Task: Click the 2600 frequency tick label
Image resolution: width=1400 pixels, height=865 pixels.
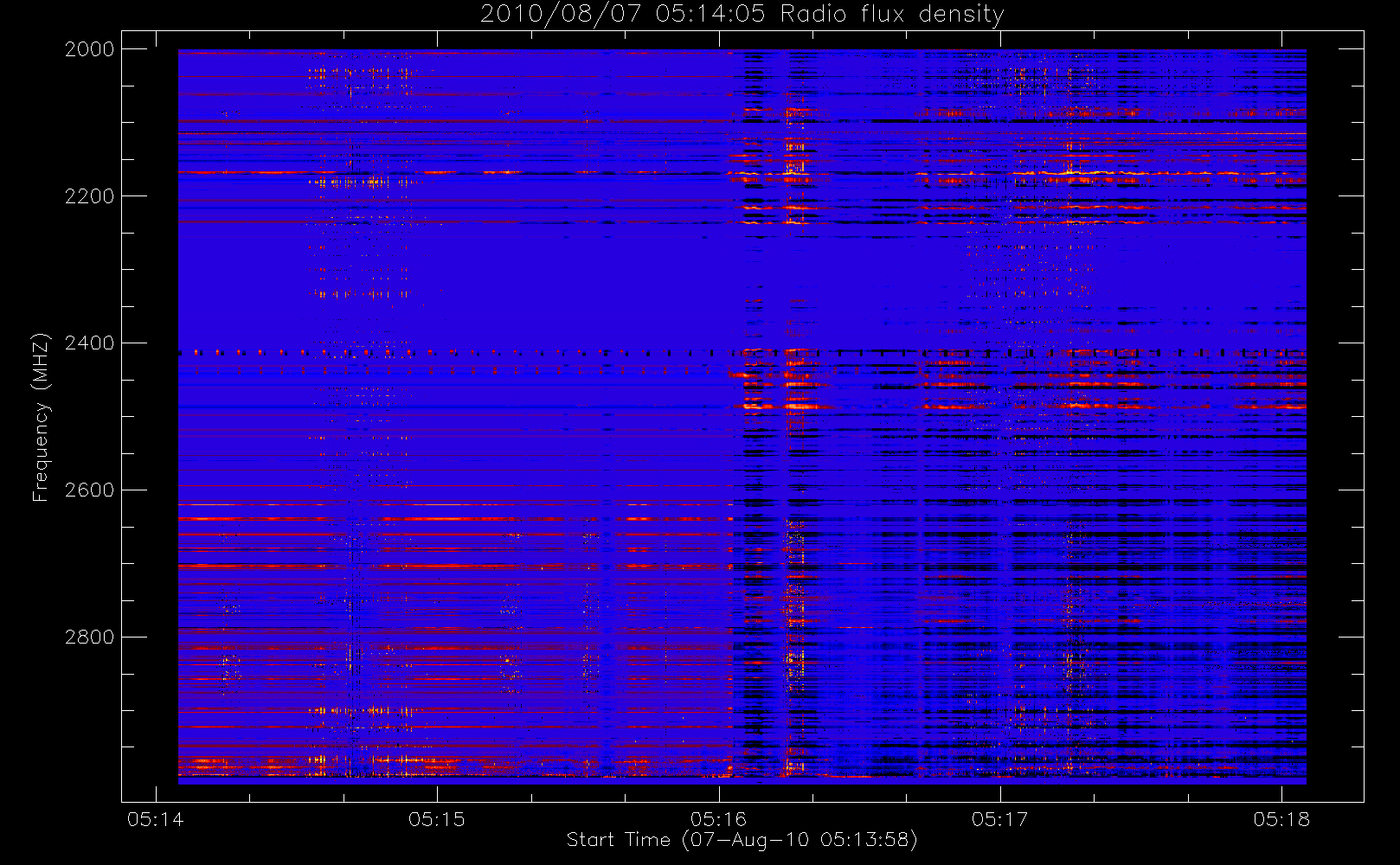Action: pyautogui.click(x=90, y=490)
